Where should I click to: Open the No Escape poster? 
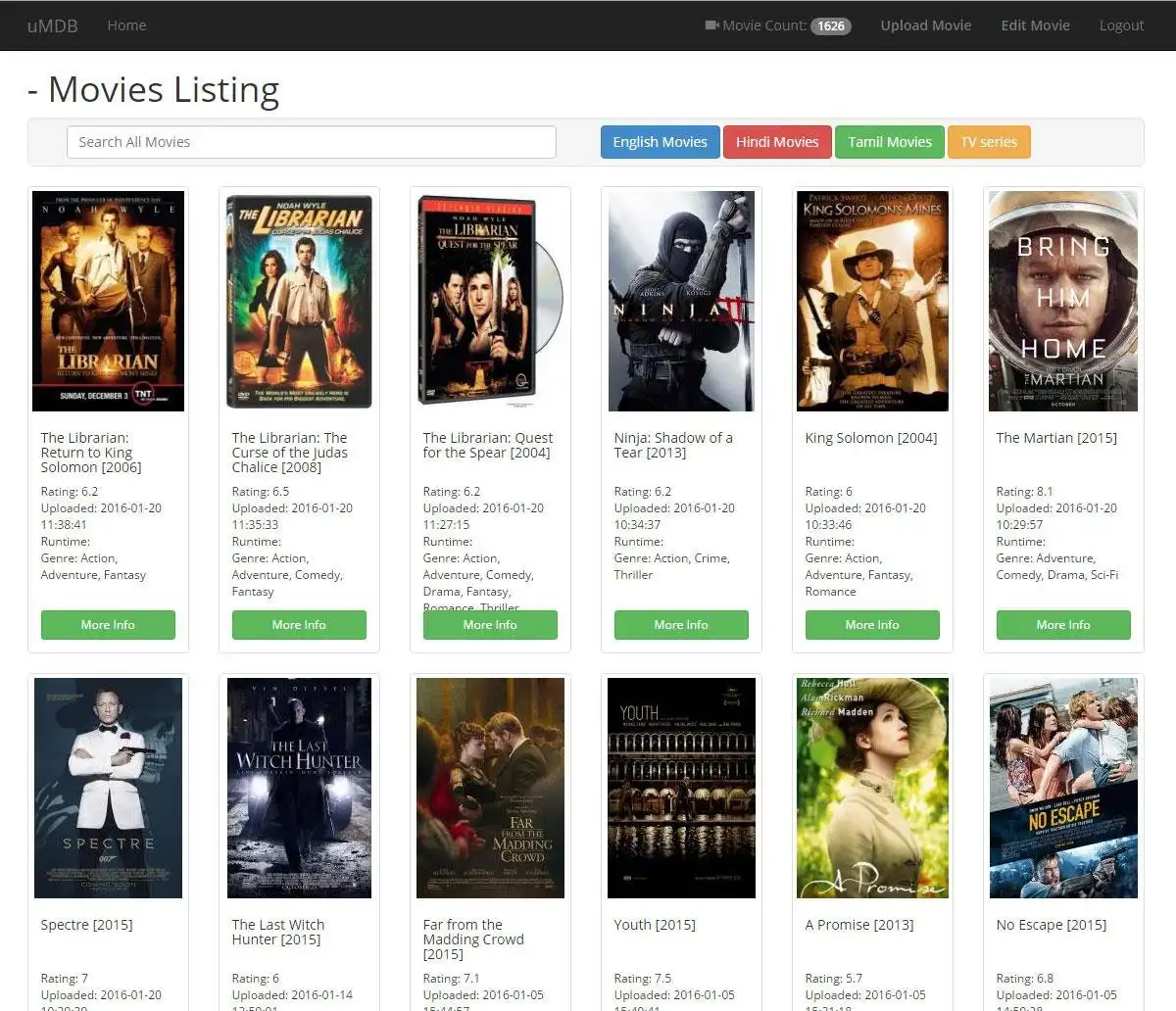coord(1063,788)
